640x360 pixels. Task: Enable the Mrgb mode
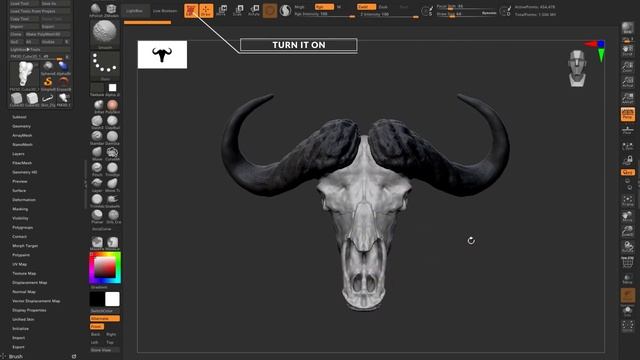click(x=299, y=7)
